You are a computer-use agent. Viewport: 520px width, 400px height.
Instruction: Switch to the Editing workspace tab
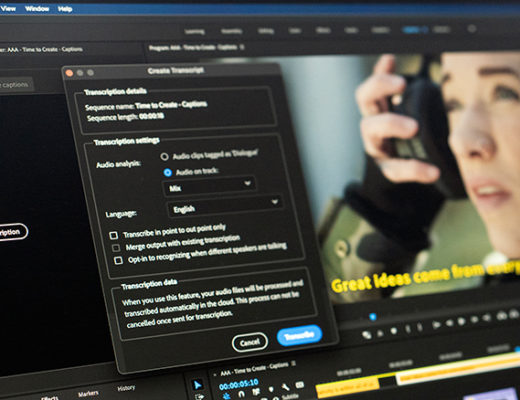point(266,31)
